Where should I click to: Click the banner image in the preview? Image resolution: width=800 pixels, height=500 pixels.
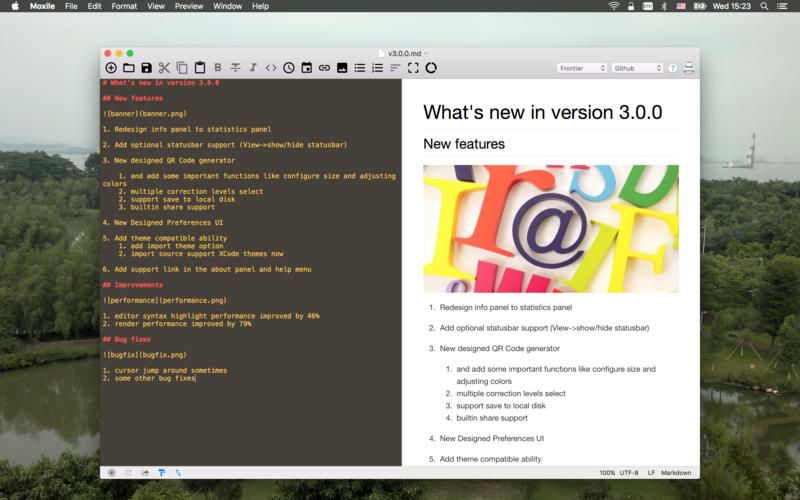(x=550, y=228)
